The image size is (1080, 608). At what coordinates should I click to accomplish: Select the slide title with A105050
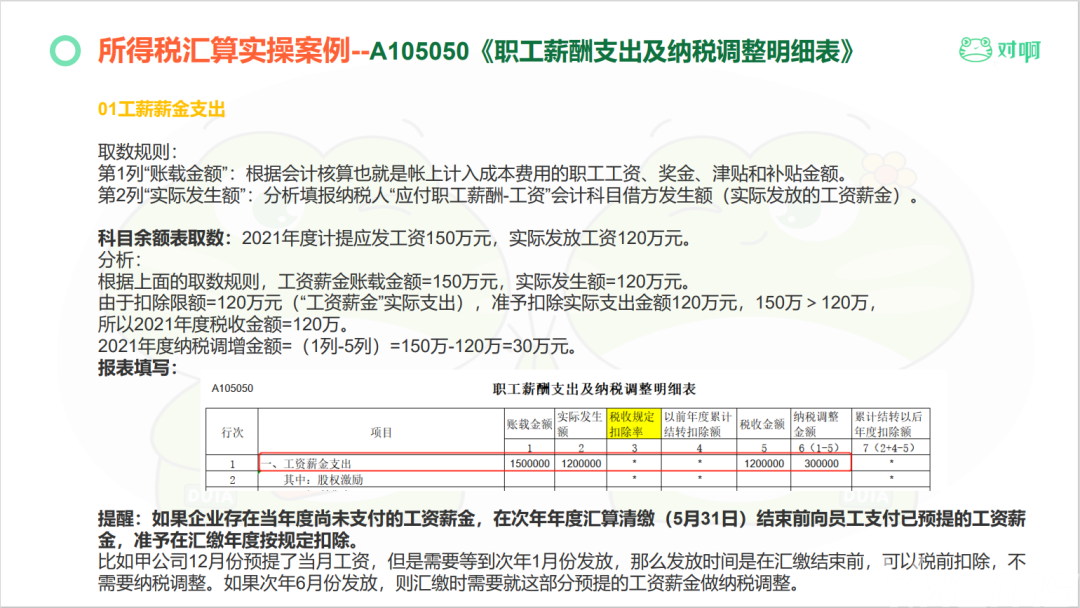click(x=475, y=51)
